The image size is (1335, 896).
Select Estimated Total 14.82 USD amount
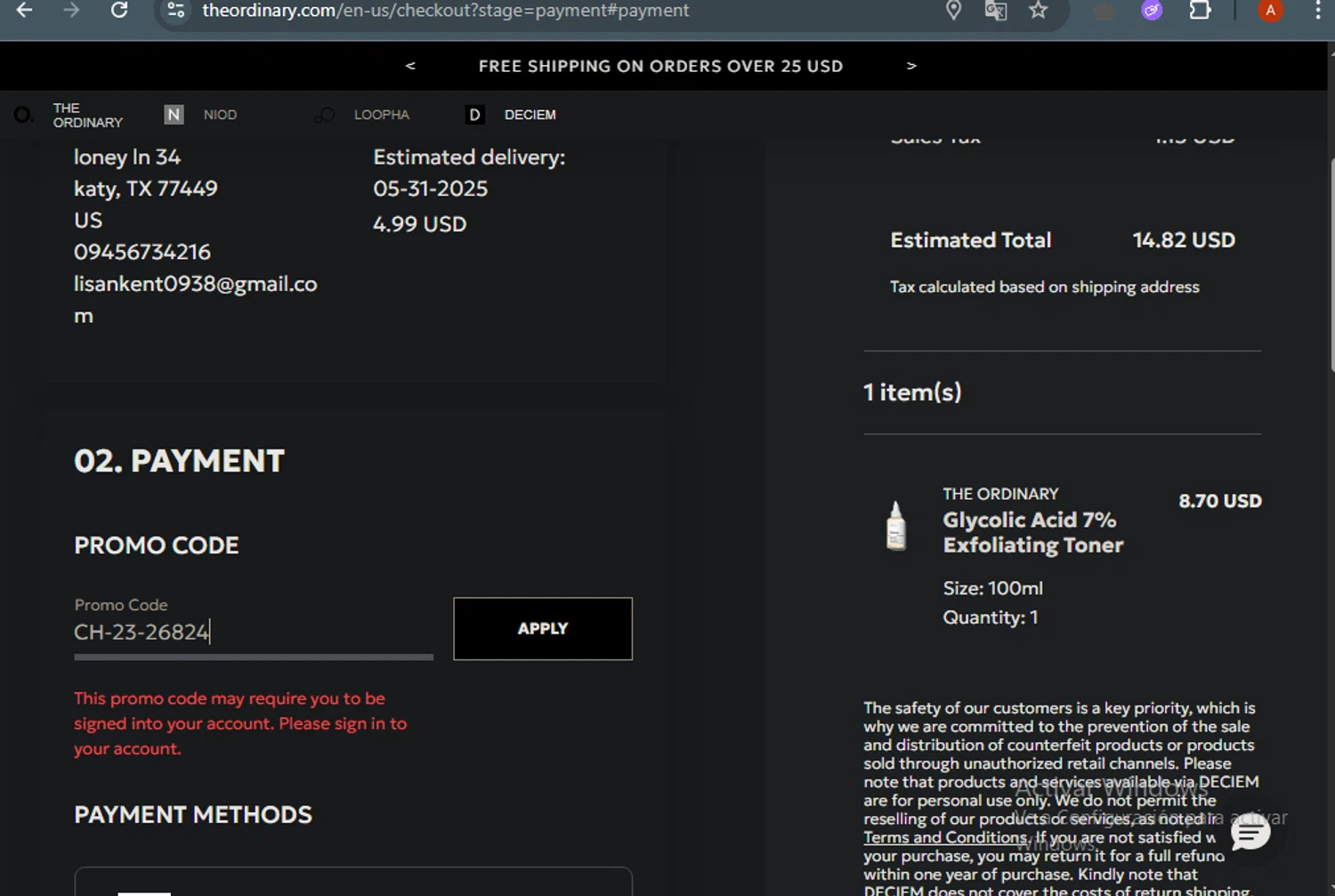pos(1184,240)
